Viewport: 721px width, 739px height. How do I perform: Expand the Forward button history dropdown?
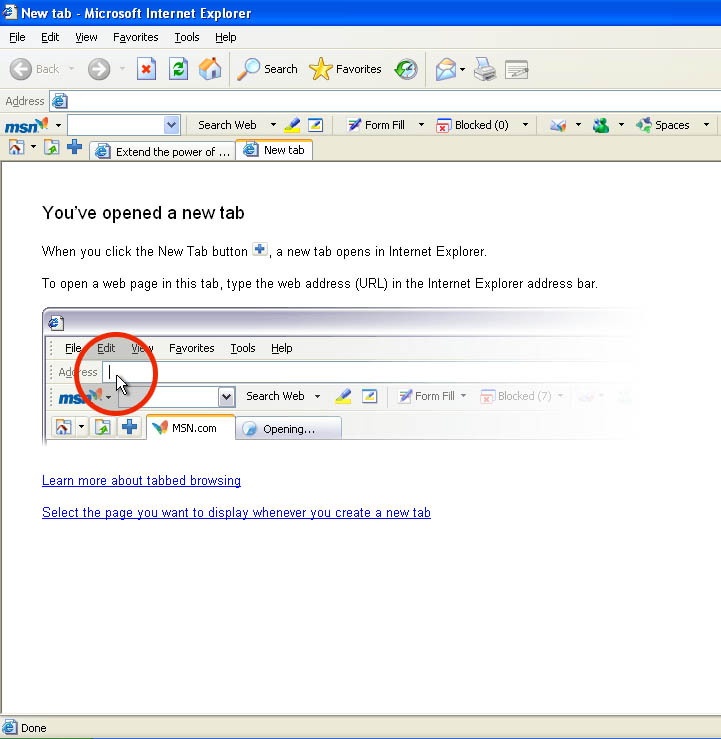pyautogui.click(x=123, y=69)
